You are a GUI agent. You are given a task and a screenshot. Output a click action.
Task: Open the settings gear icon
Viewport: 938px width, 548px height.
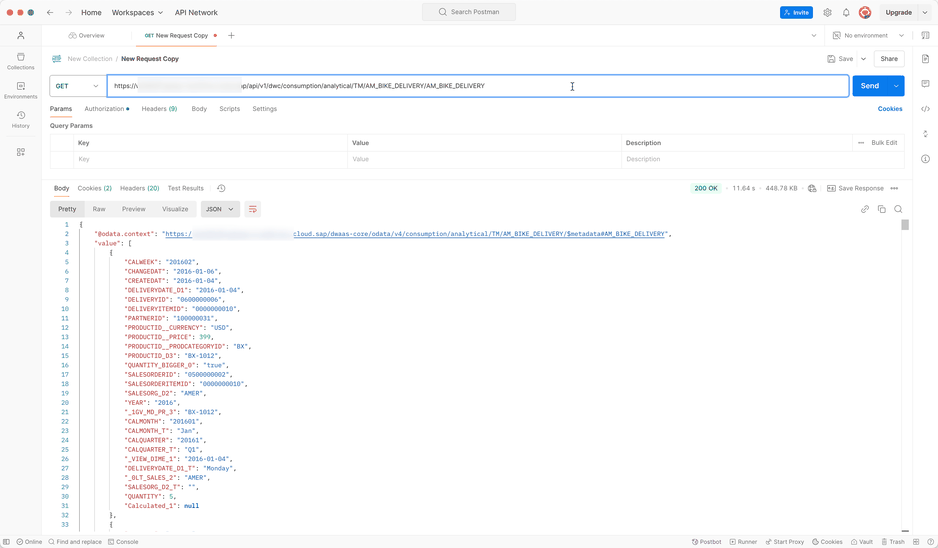tap(827, 13)
